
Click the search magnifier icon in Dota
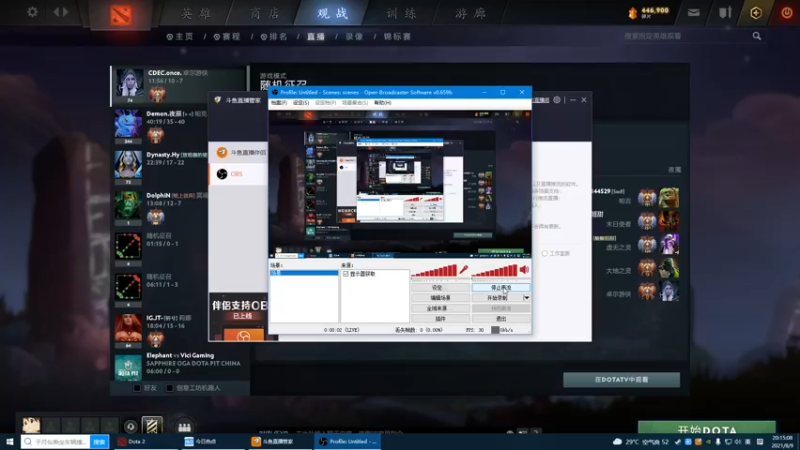[x=757, y=36]
